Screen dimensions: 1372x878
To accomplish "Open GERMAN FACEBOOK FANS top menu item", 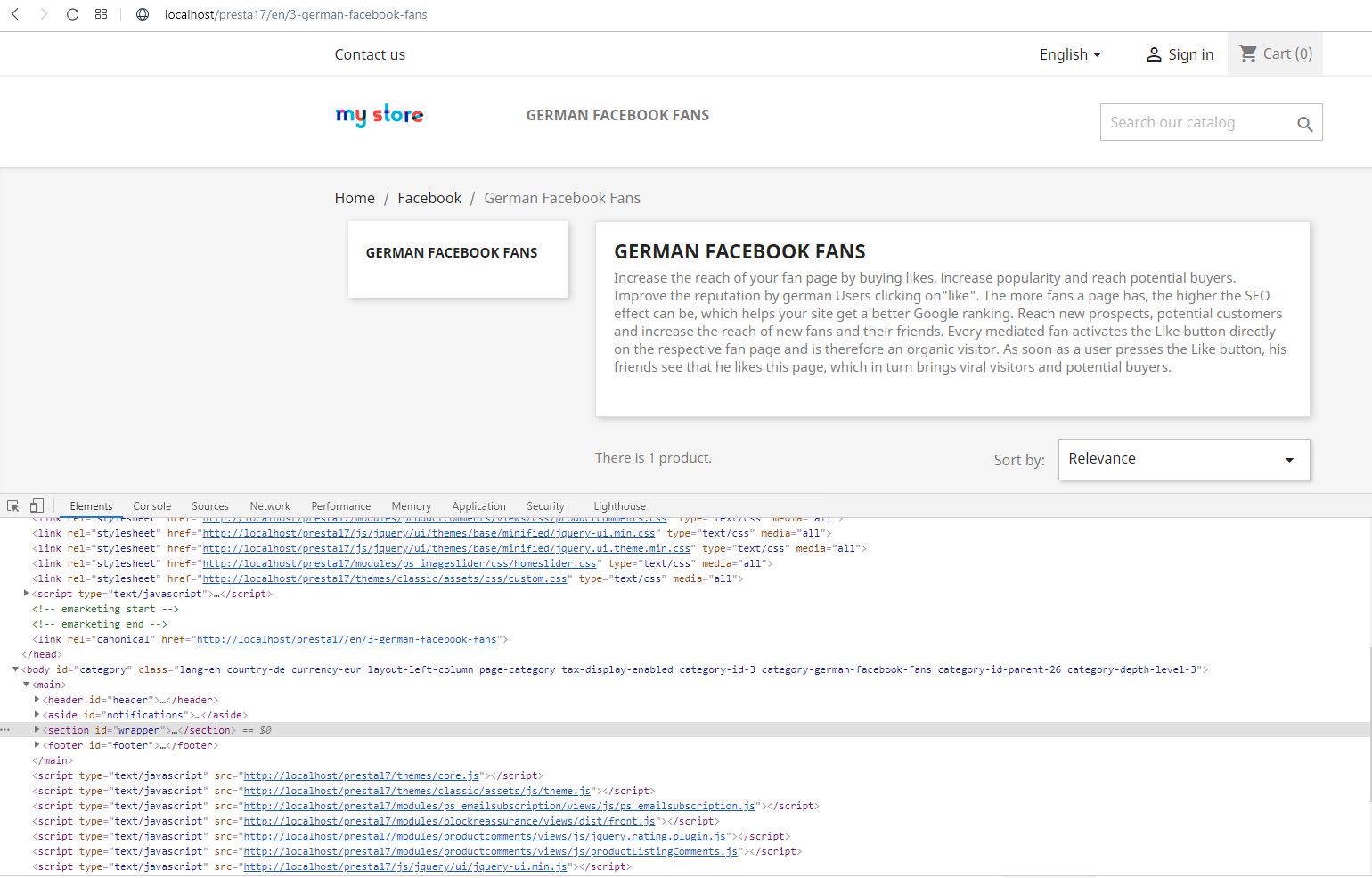I will point(617,115).
